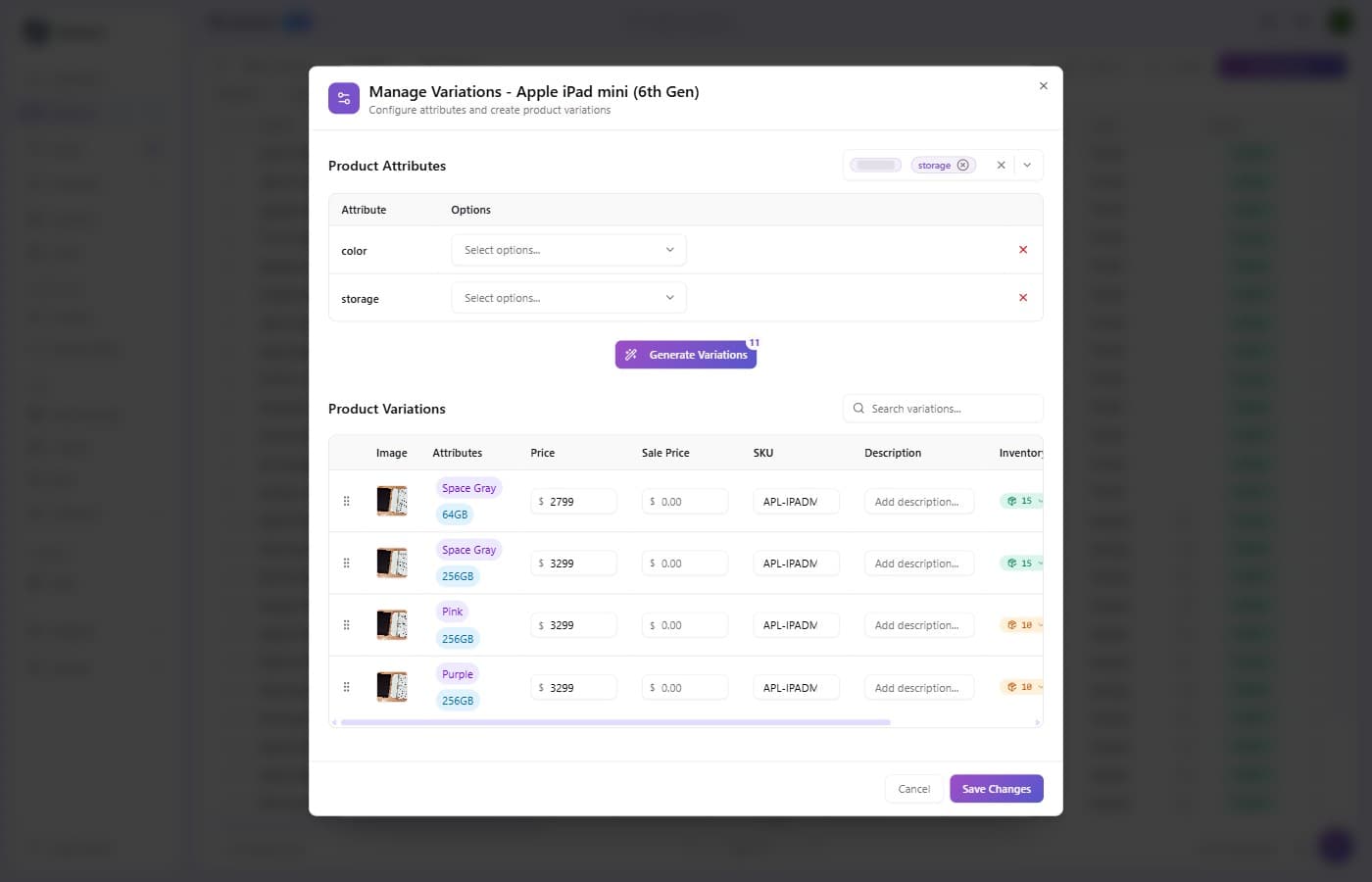1372x882 pixels.
Task: Add description for Space Gray 256GB variation
Action: 919,563
